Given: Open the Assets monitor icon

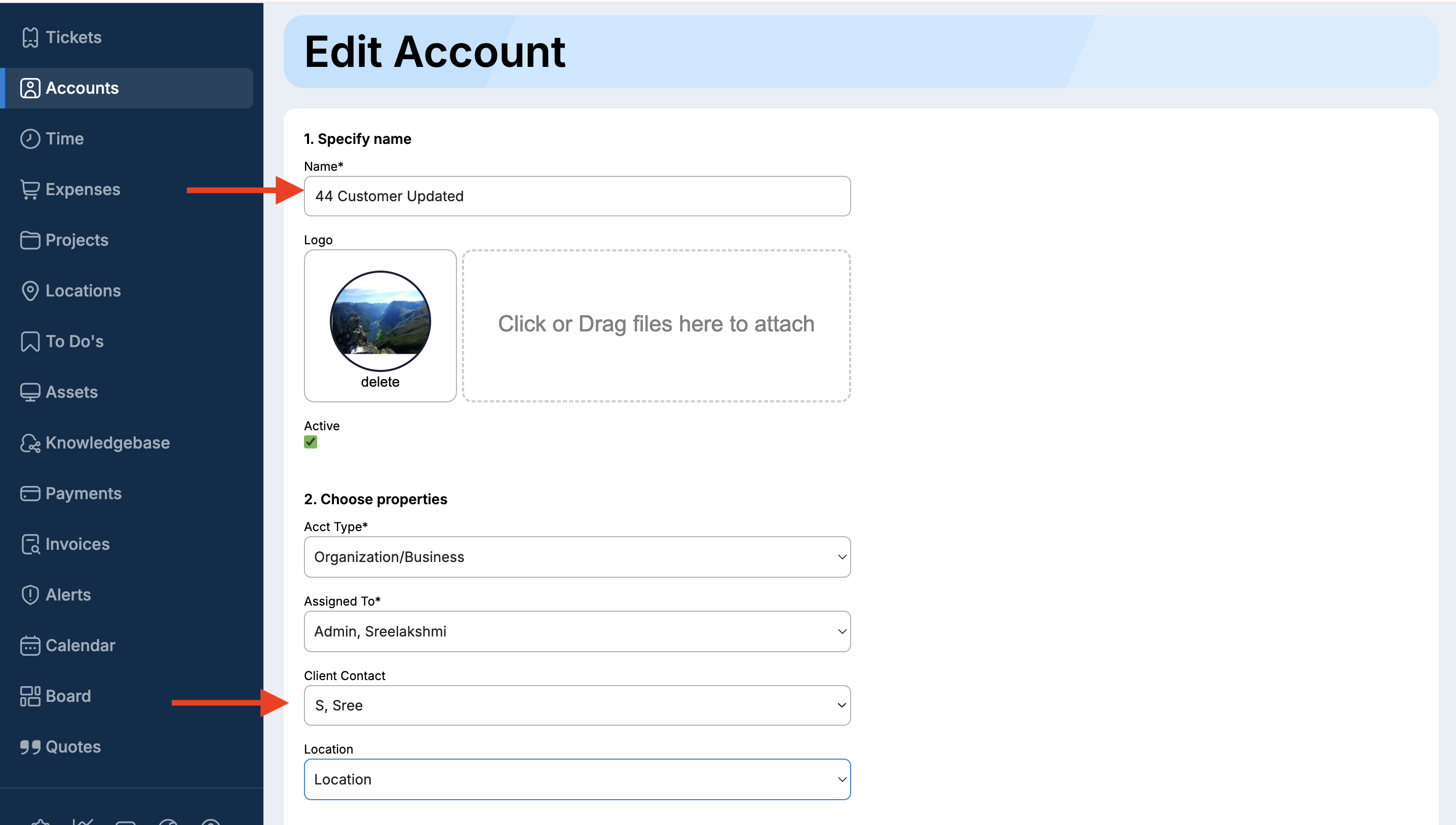Looking at the screenshot, I should click(29, 392).
